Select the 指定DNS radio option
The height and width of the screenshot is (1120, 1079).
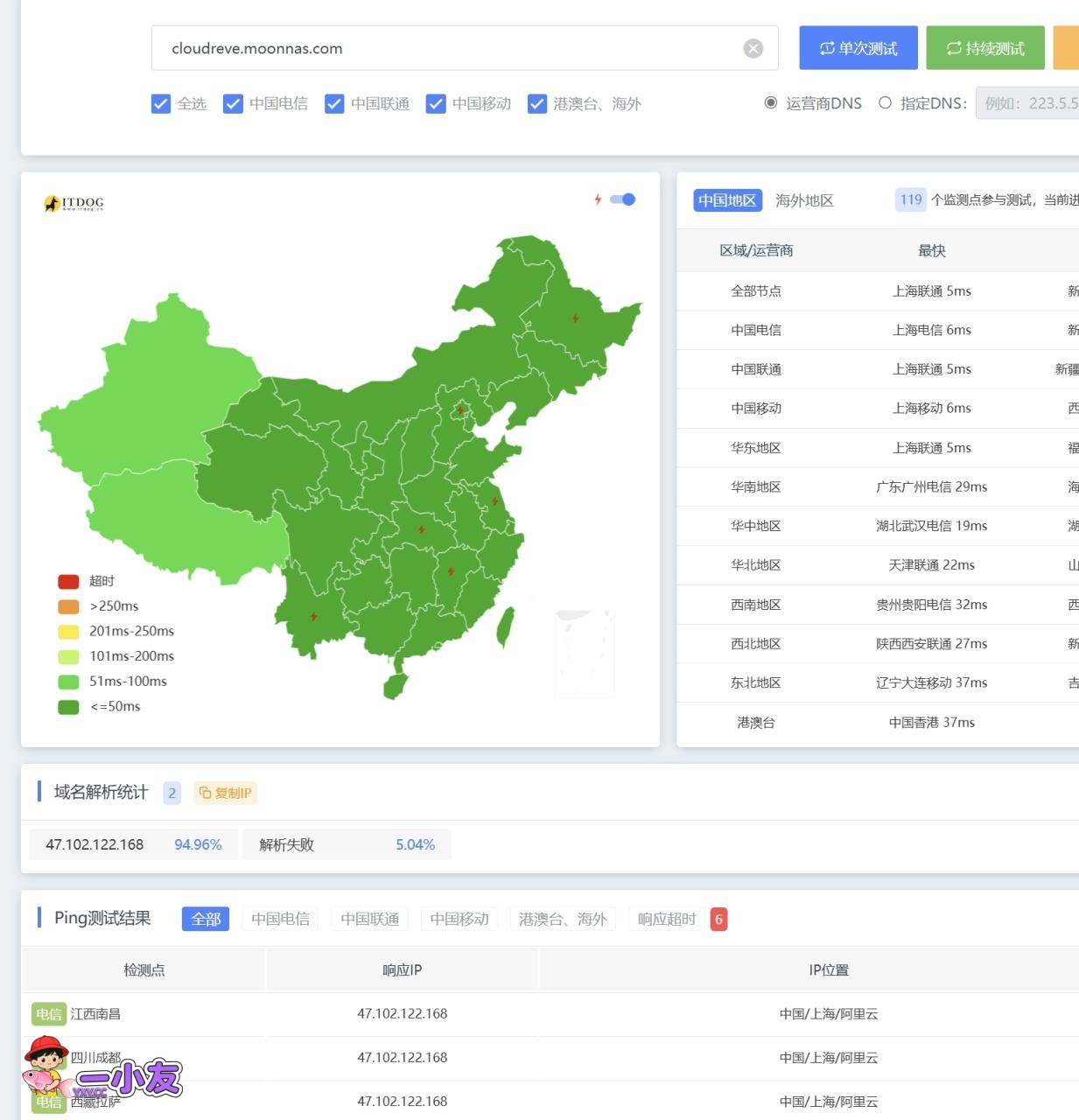[x=885, y=103]
